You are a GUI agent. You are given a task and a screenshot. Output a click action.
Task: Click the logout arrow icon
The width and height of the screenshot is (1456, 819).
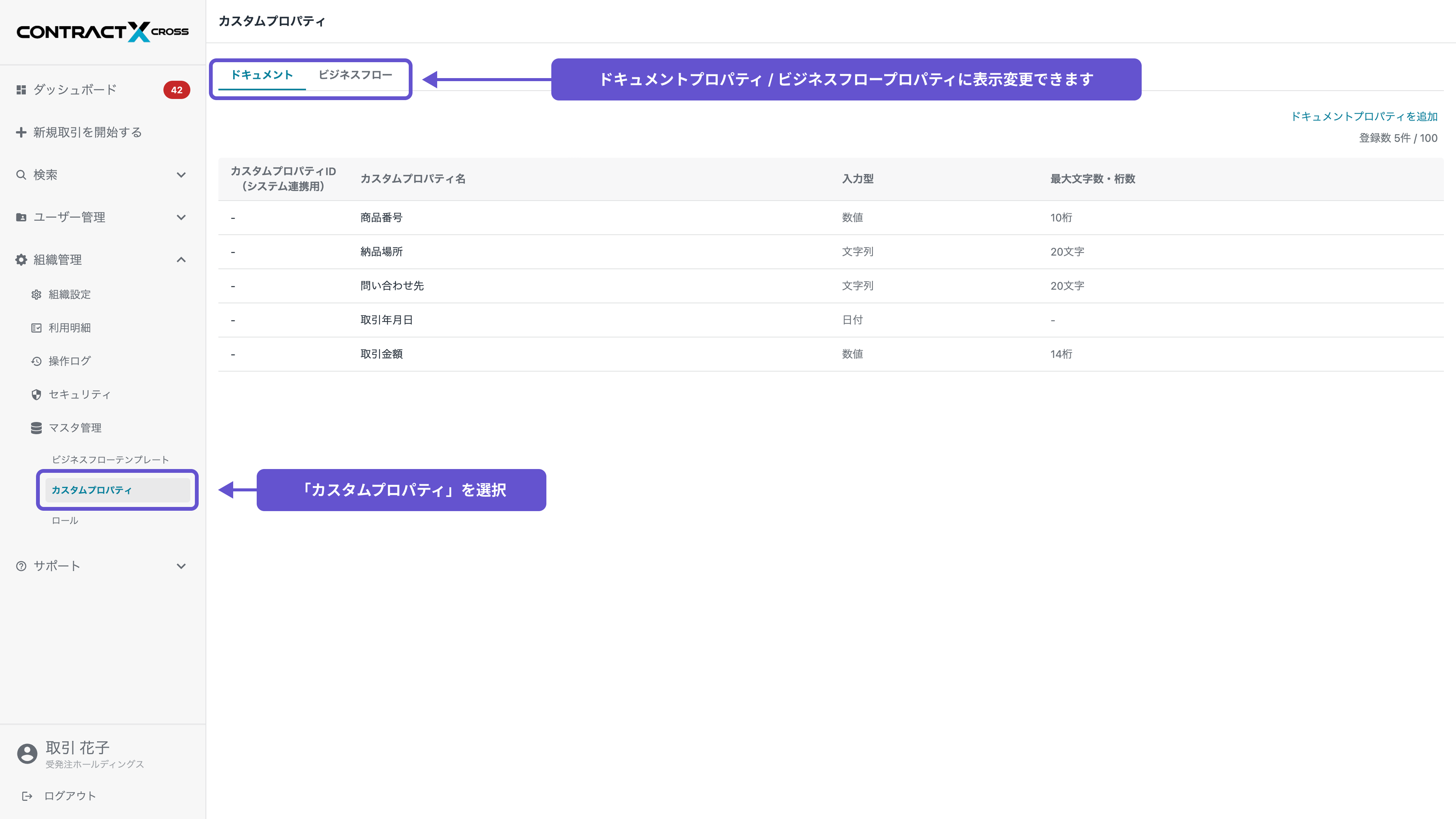coord(27,796)
